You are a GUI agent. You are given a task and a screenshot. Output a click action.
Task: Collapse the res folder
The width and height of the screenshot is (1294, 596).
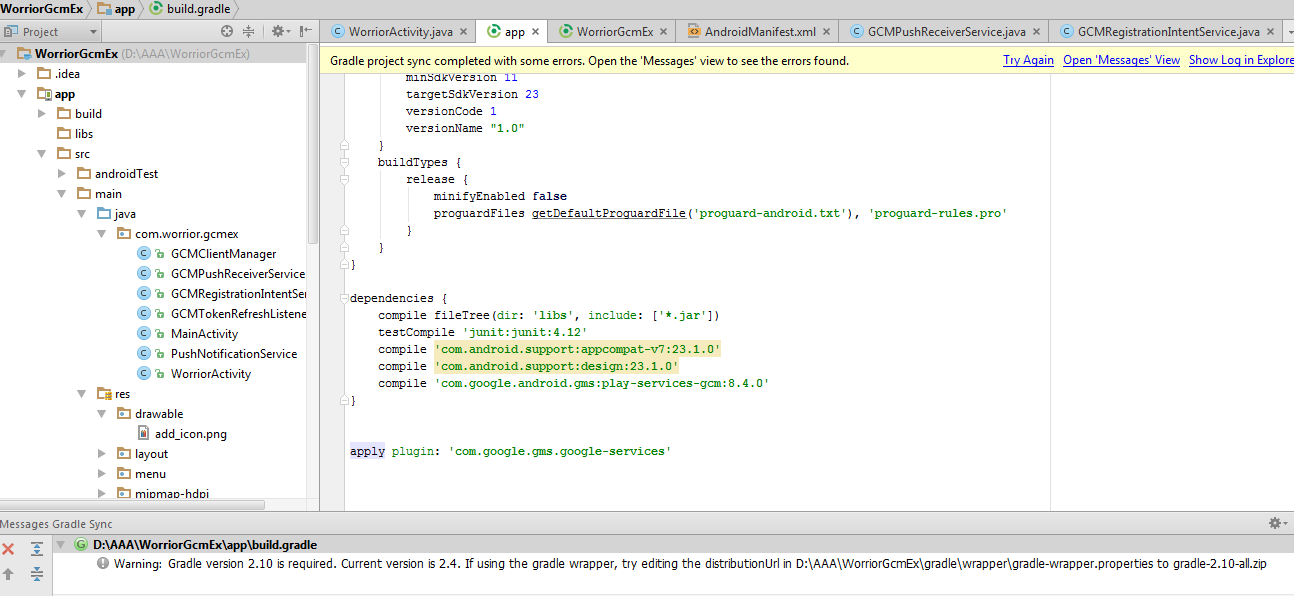point(82,393)
